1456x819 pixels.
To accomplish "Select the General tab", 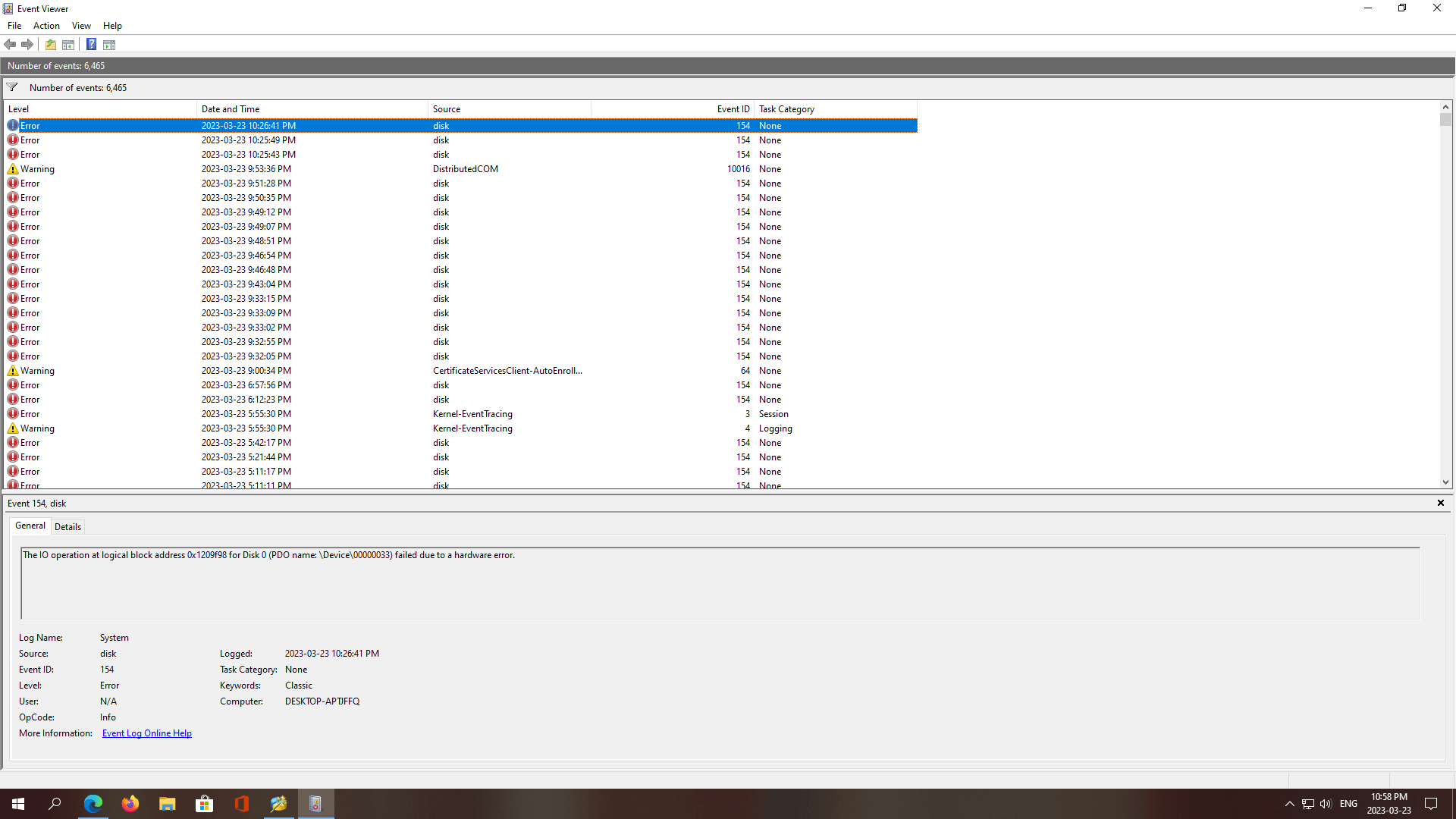I will click(30, 526).
